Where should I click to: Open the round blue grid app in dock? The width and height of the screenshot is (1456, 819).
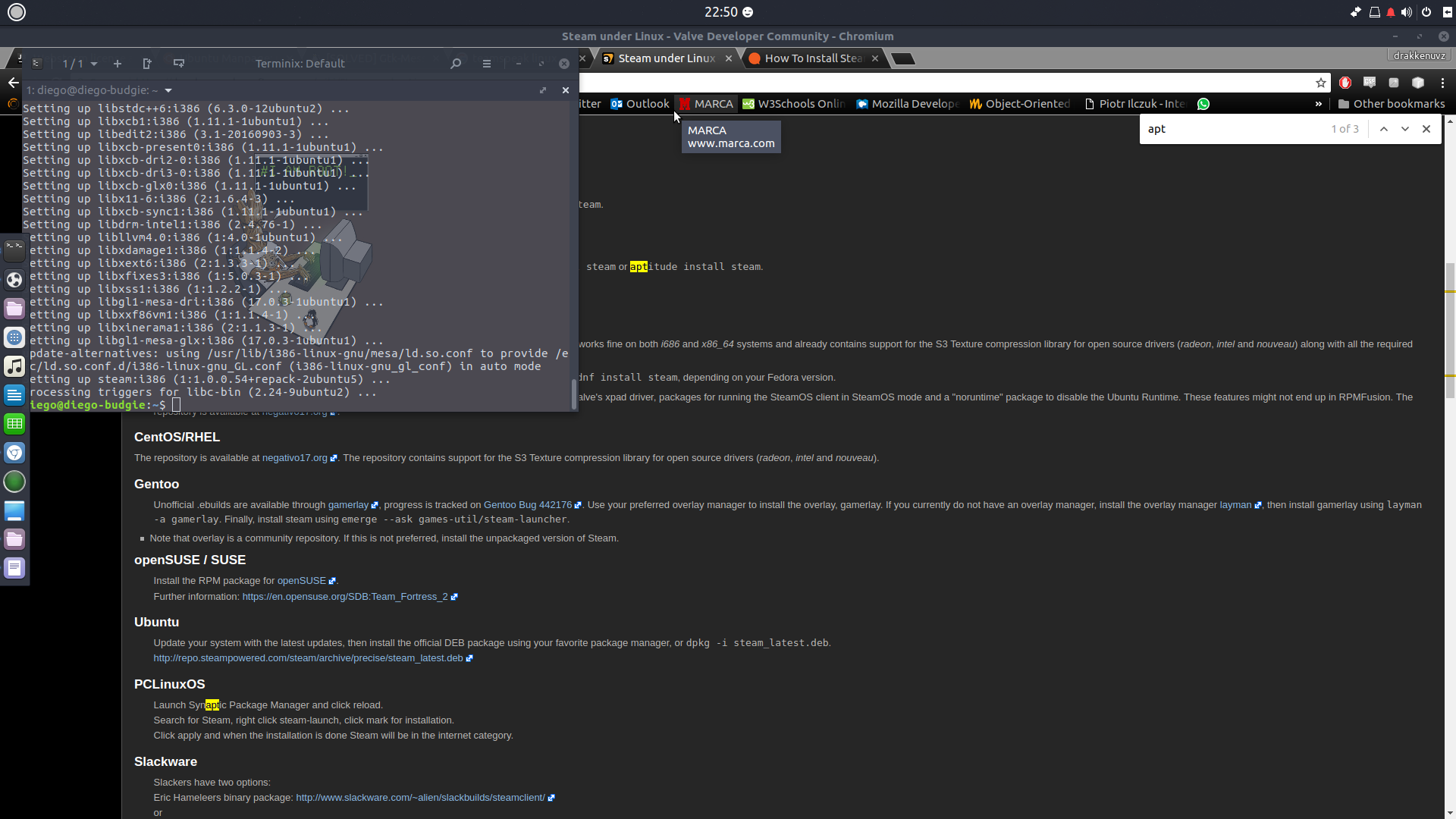point(14,337)
